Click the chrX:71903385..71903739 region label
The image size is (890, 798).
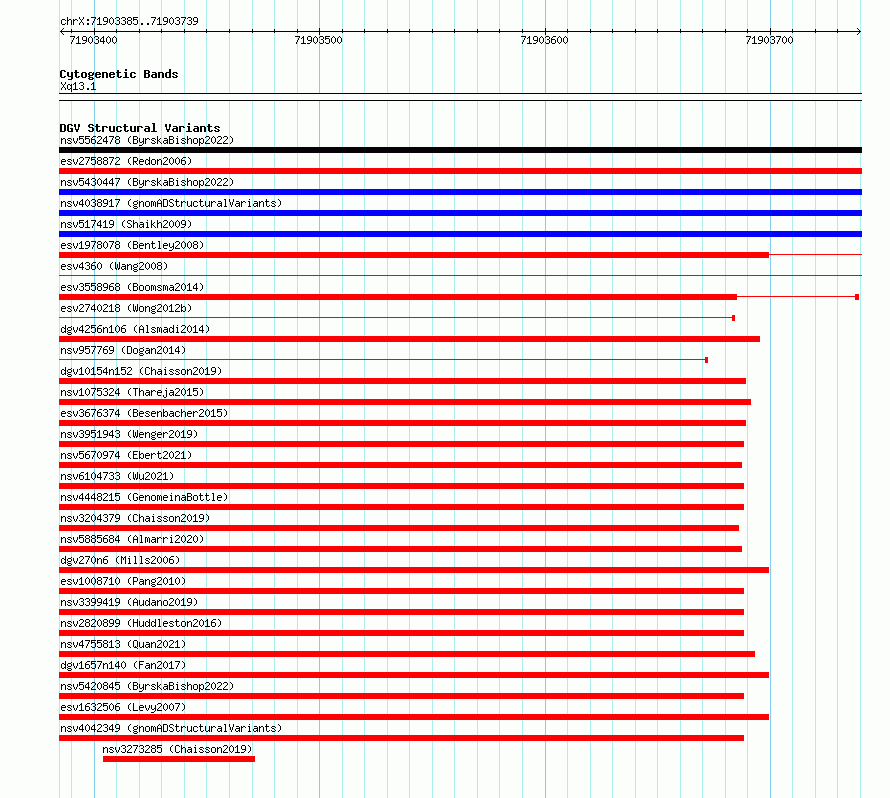point(129,22)
